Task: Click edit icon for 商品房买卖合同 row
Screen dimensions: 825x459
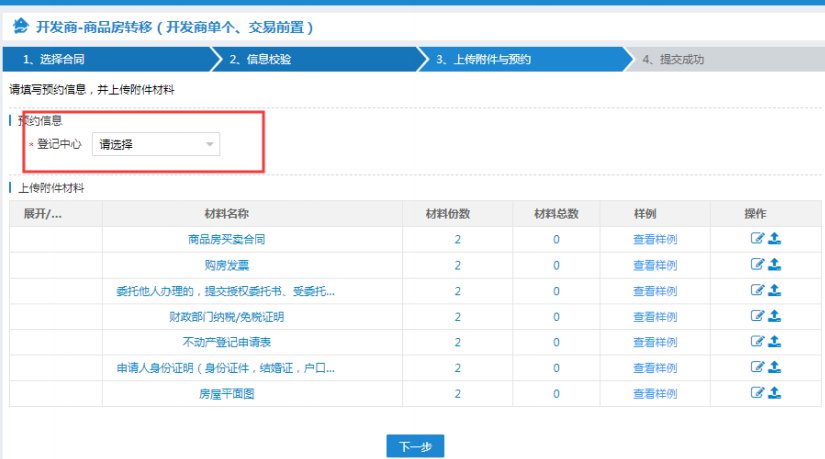Action: click(x=757, y=238)
